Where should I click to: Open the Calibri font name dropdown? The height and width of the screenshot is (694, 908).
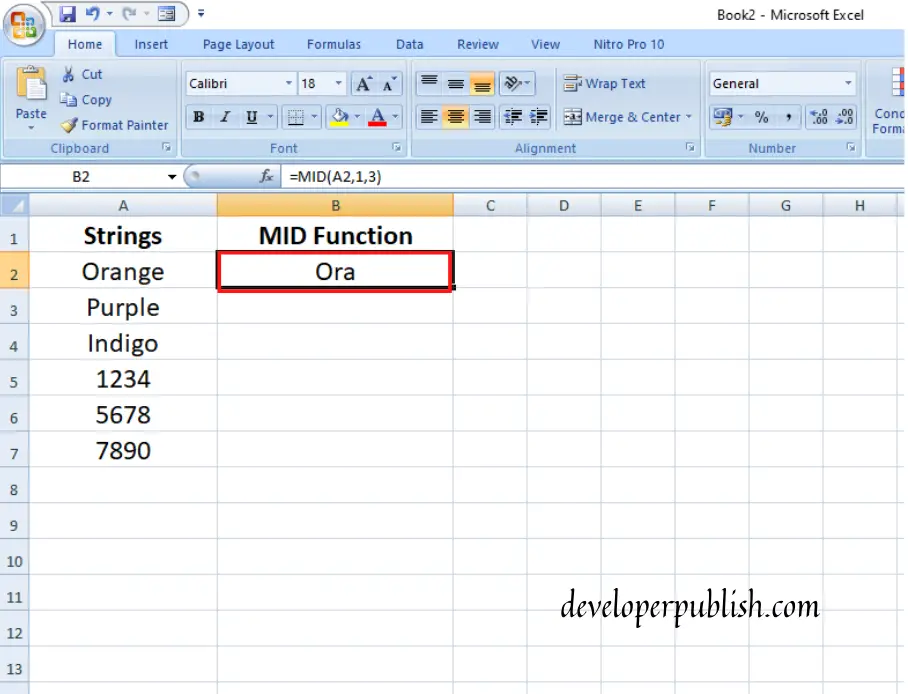click(x=288, y=83)
